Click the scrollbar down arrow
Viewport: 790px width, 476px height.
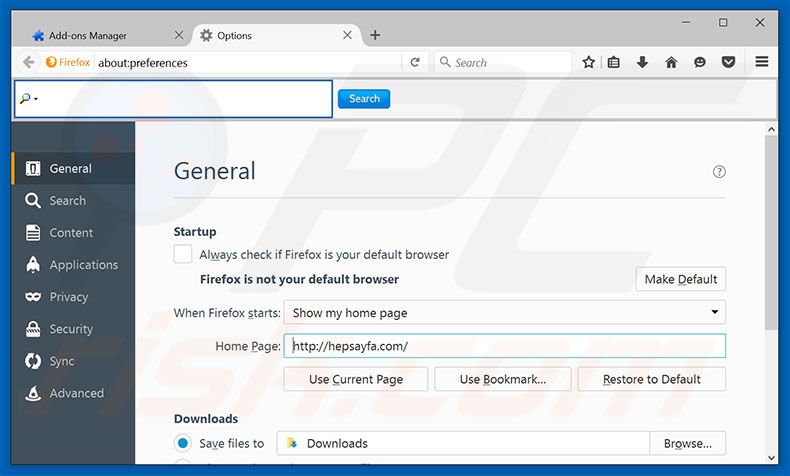click(x=771, y=457)
